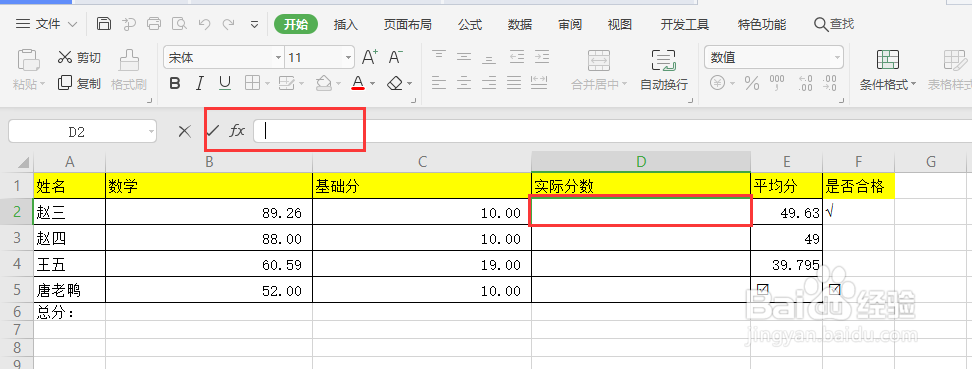Click the Copy (复制) button
Screen dimensions: 972x369
click(79, 83)
